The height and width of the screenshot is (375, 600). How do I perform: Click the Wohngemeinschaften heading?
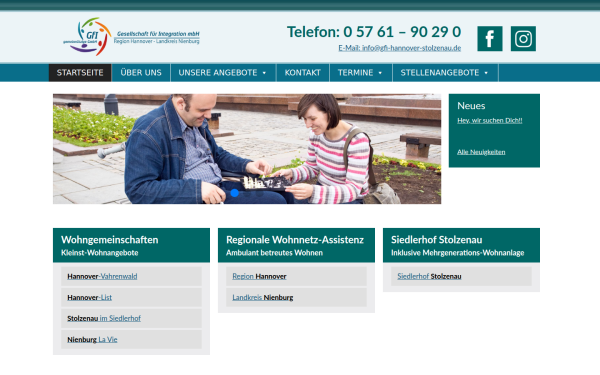pyautogui.click(x=109, y=240)
